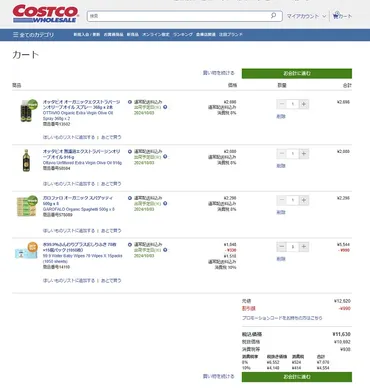Click the search magnifier icon
The image size is (370, 388).
[273, 16]
